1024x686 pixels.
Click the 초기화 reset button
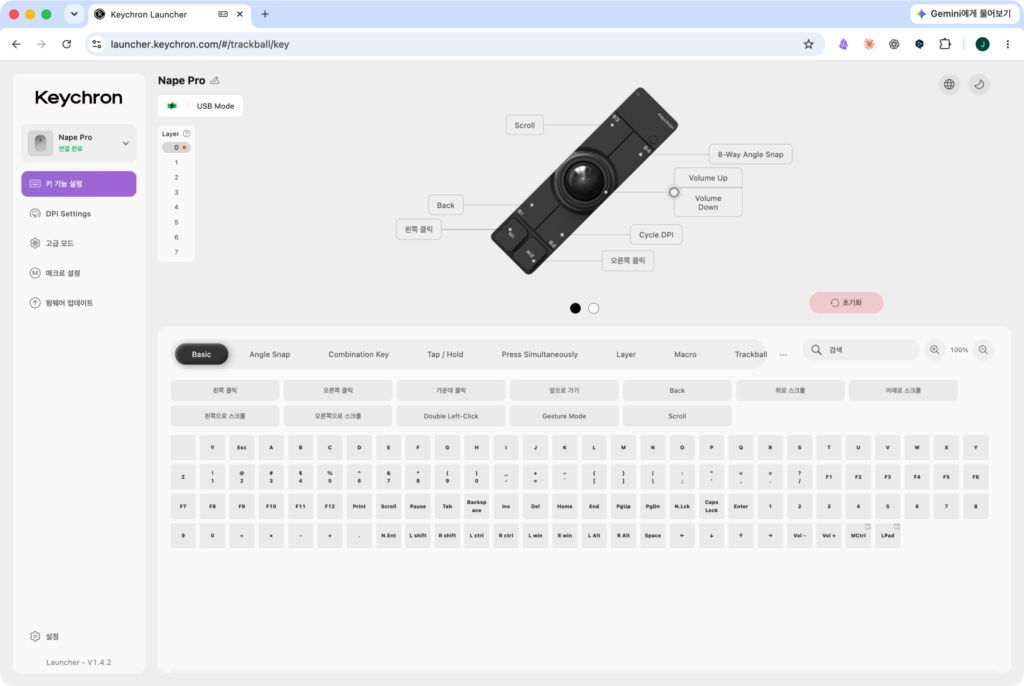point(846,303)
